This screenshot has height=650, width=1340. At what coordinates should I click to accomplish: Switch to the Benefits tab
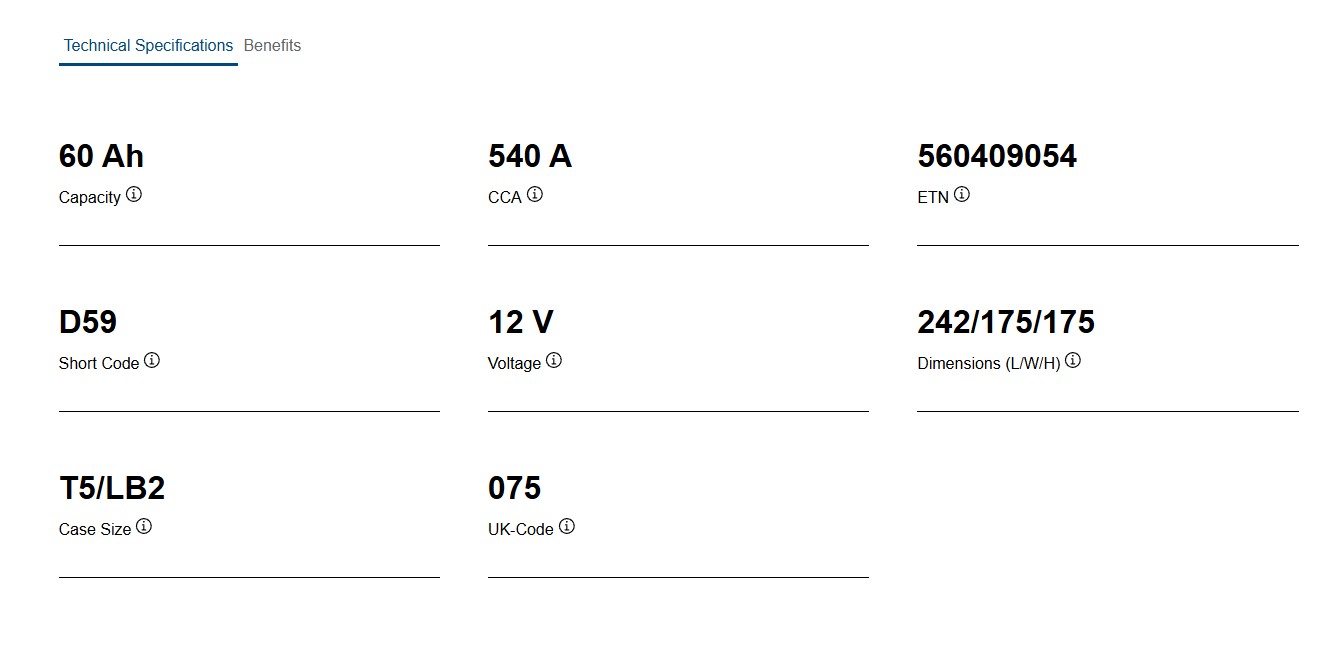click(272, 46)
